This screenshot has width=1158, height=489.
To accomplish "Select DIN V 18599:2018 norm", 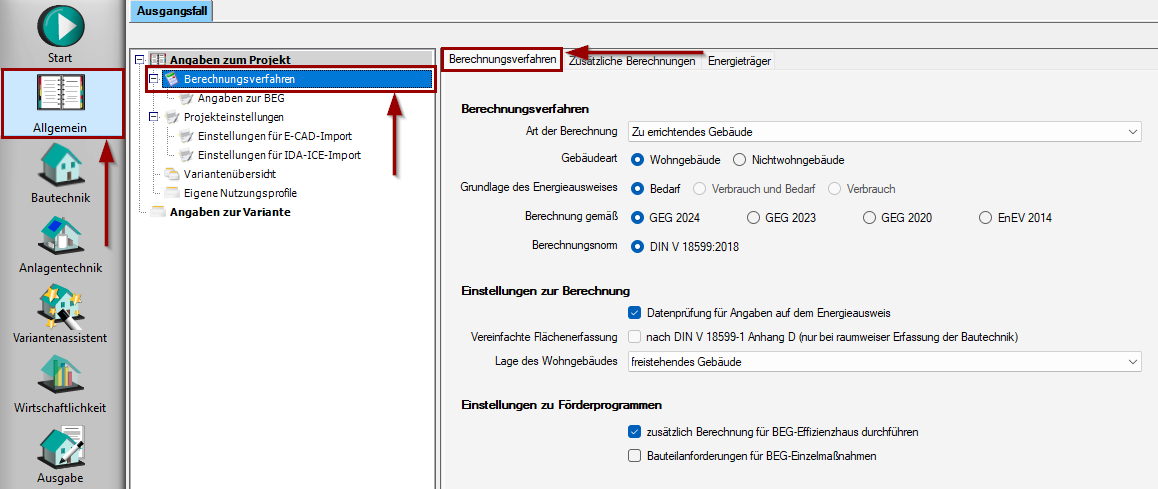I will [x=637, y=247].
